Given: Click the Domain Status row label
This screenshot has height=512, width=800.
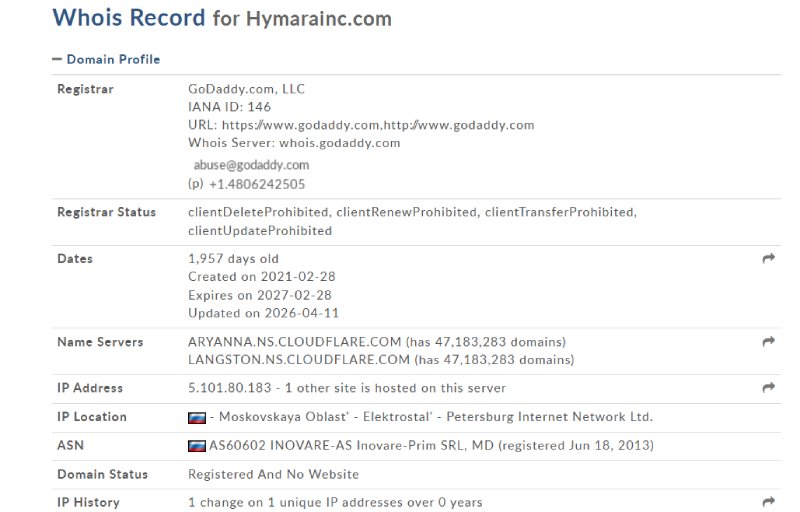Looking at the screenshot, I should point(103,474).
